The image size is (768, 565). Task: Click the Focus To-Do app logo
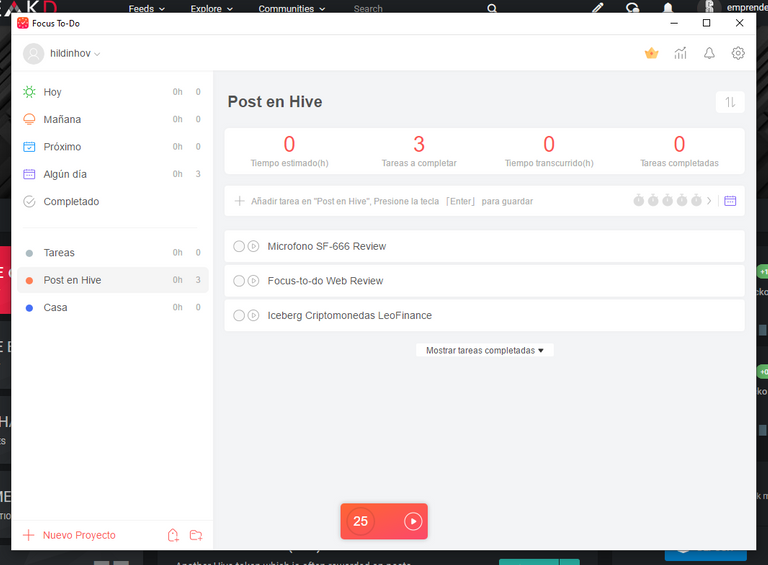(23, 23)
